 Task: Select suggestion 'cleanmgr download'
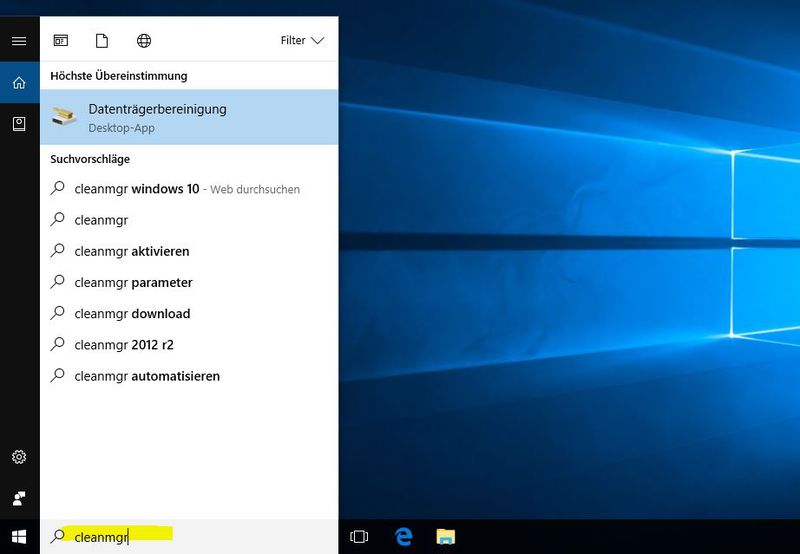coord(189,313)
